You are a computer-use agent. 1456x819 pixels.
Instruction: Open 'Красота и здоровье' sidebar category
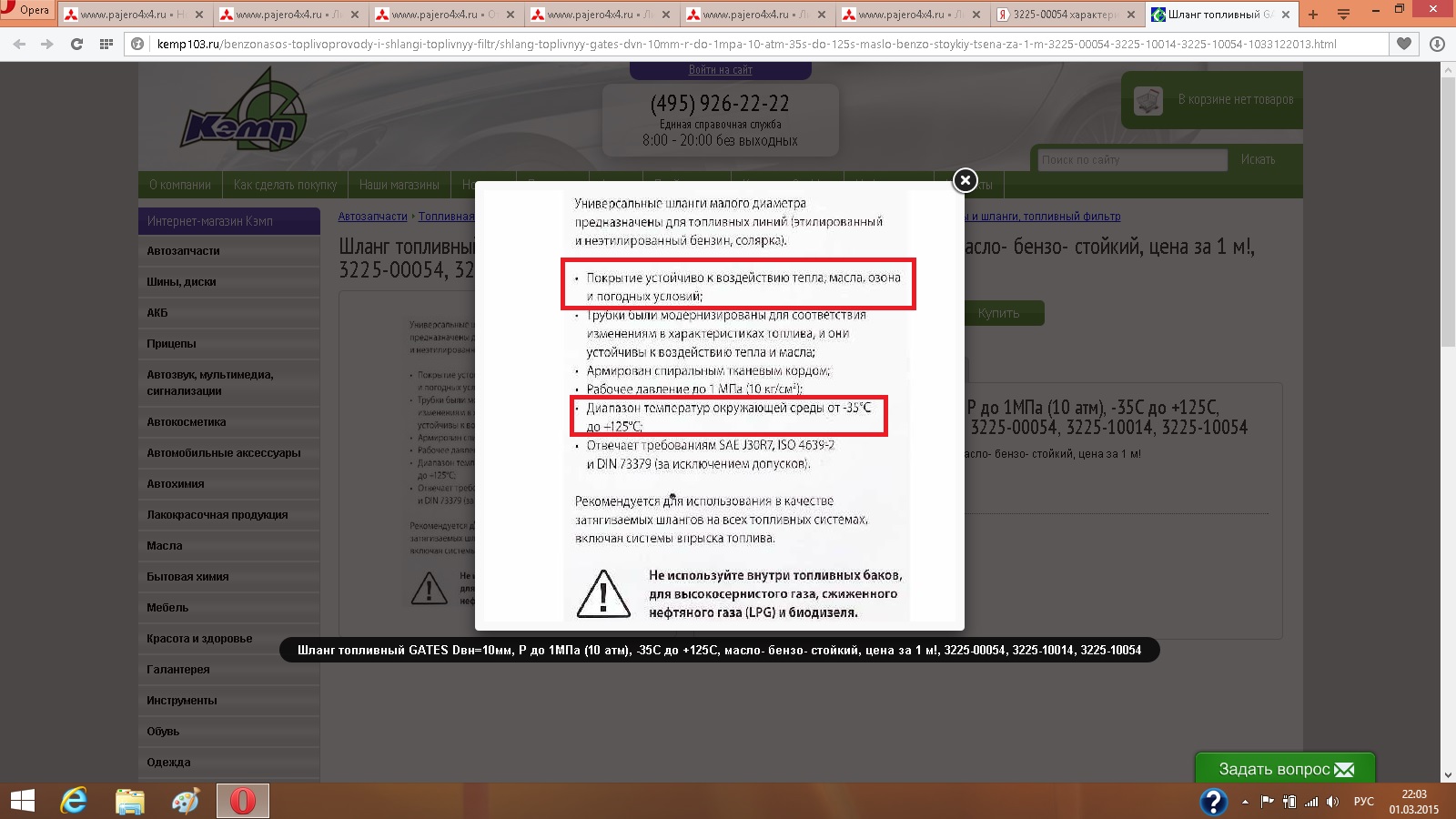229,639
